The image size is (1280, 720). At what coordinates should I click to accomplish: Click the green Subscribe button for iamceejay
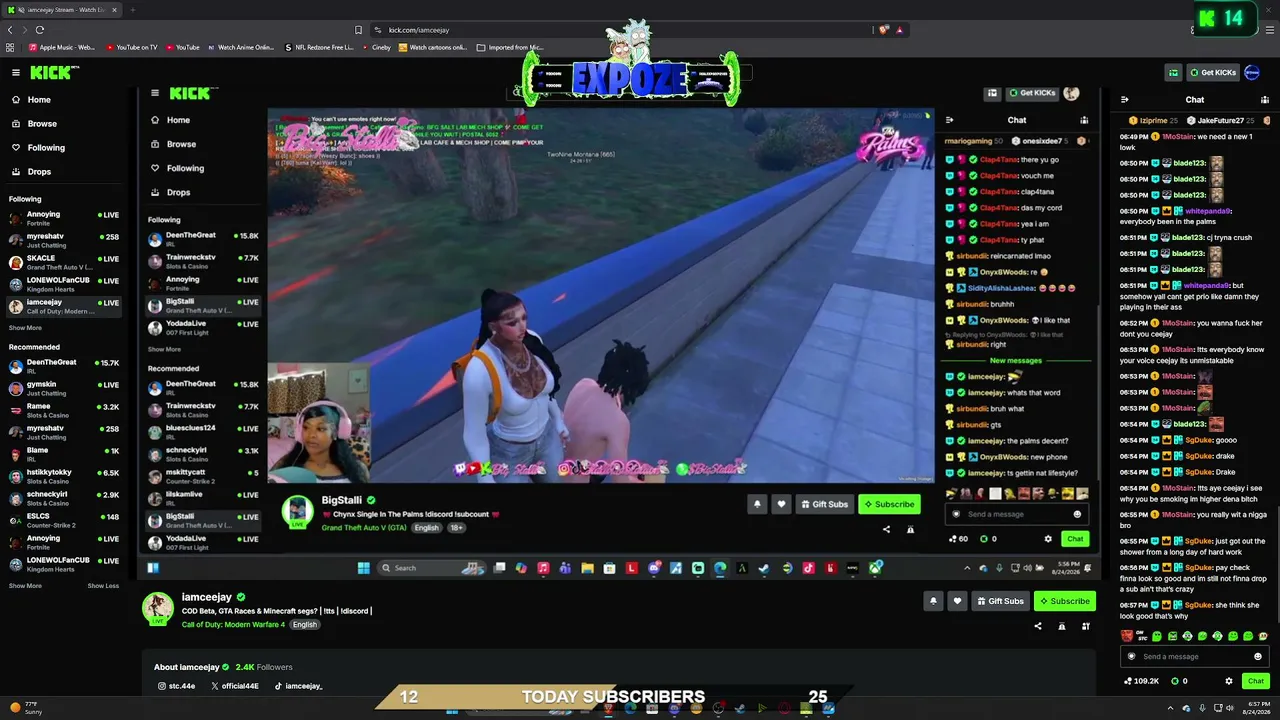click(1064, 601)
